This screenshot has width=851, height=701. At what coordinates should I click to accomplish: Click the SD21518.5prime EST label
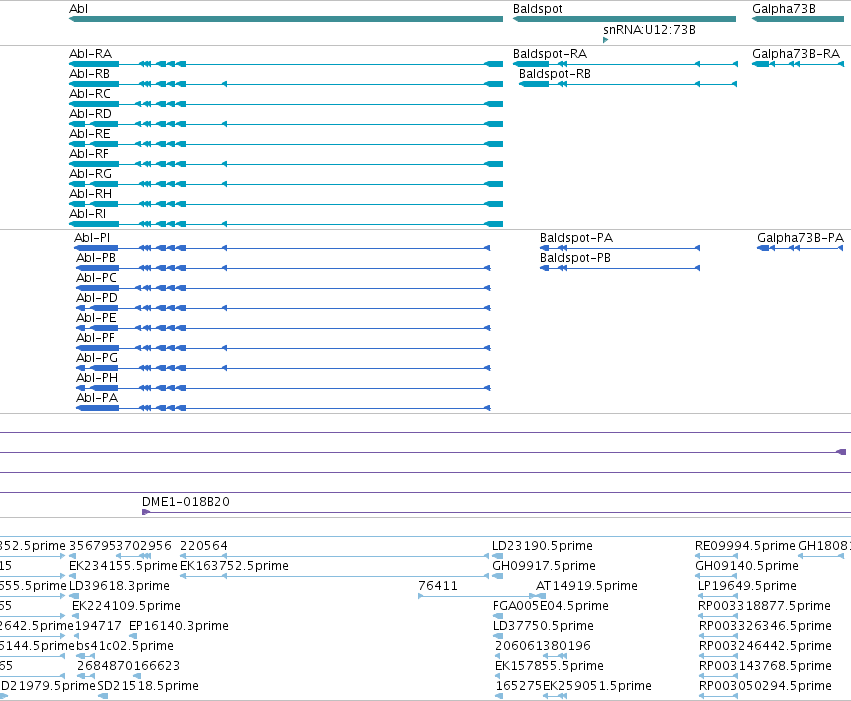coord(148,686)
